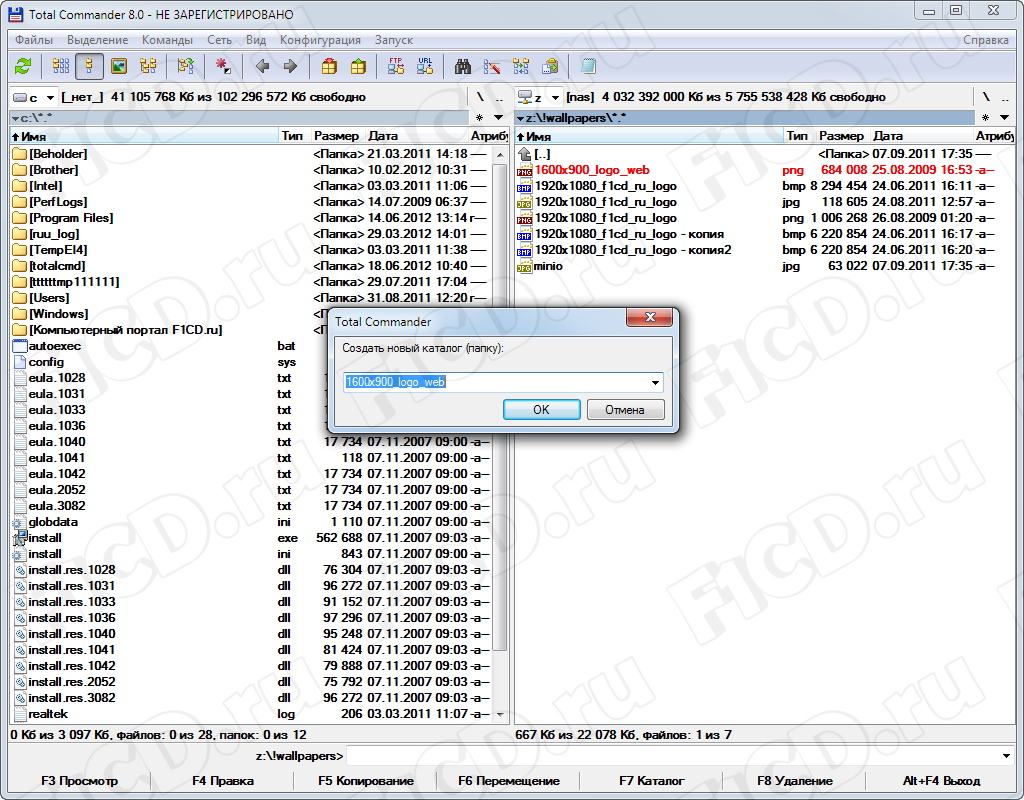The height and width of the screenshot is (800, 1024).
Task: Select the [Windows] folder icon
Action: [20, 314]
